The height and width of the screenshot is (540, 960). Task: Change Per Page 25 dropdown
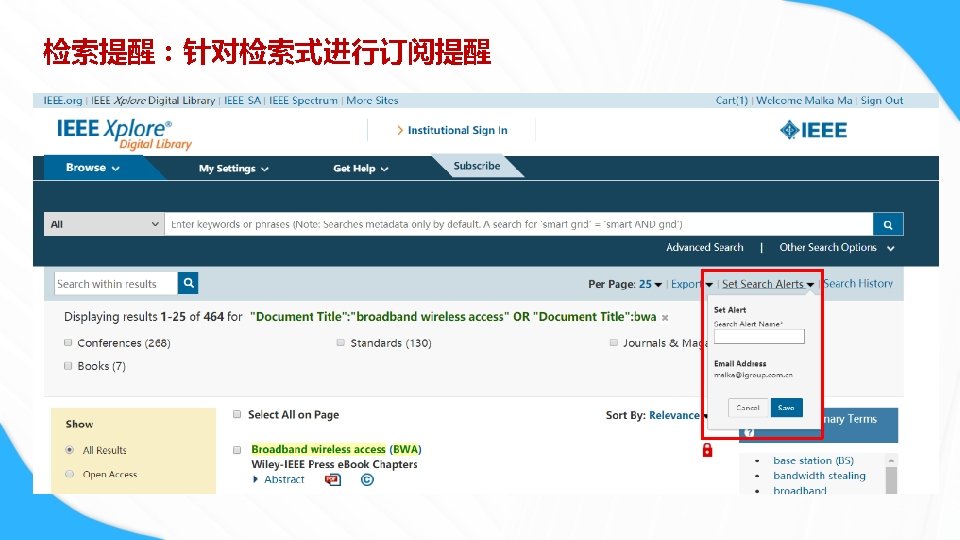pos(650,284)
